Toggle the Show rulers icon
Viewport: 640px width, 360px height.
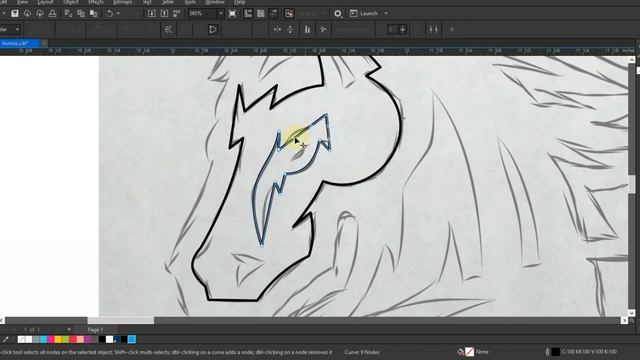pyautogui.click(x=248, y=13)
